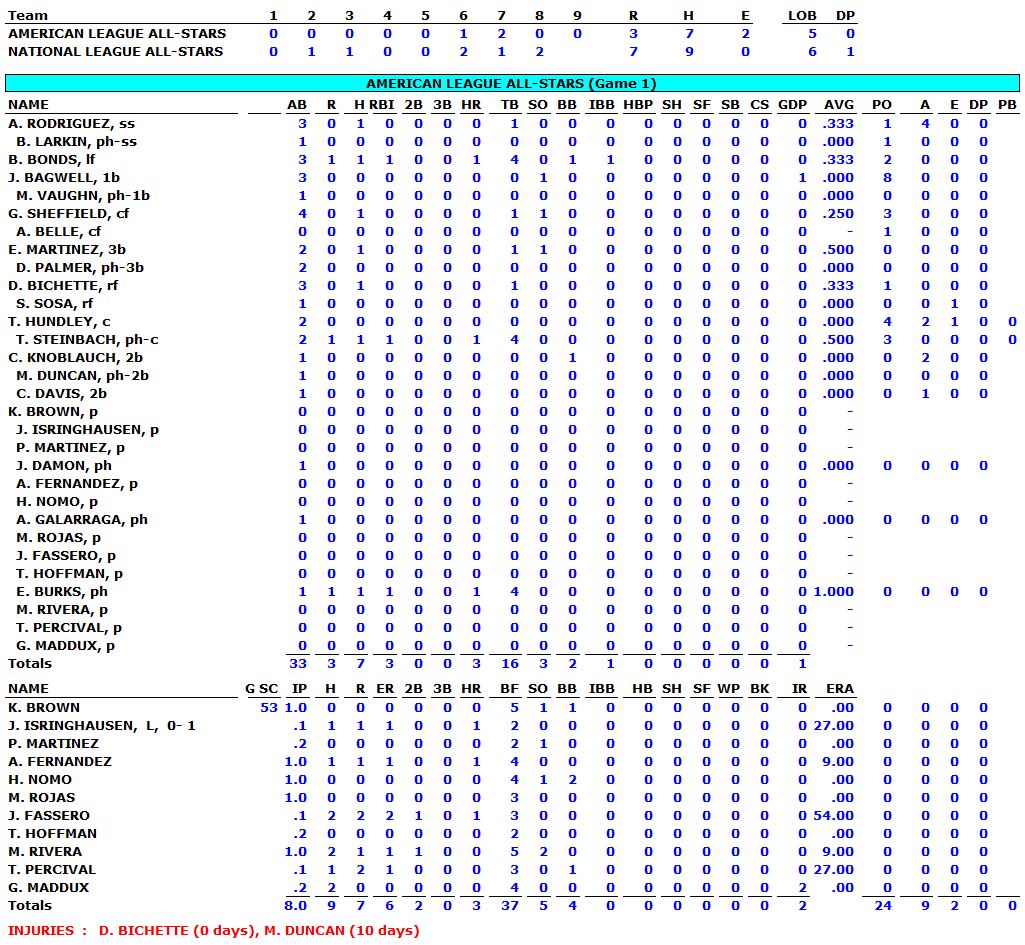
Task: Click NATIONAL LEAGUE ALL-STARS in line score
Action: click(x=115, y=52)
